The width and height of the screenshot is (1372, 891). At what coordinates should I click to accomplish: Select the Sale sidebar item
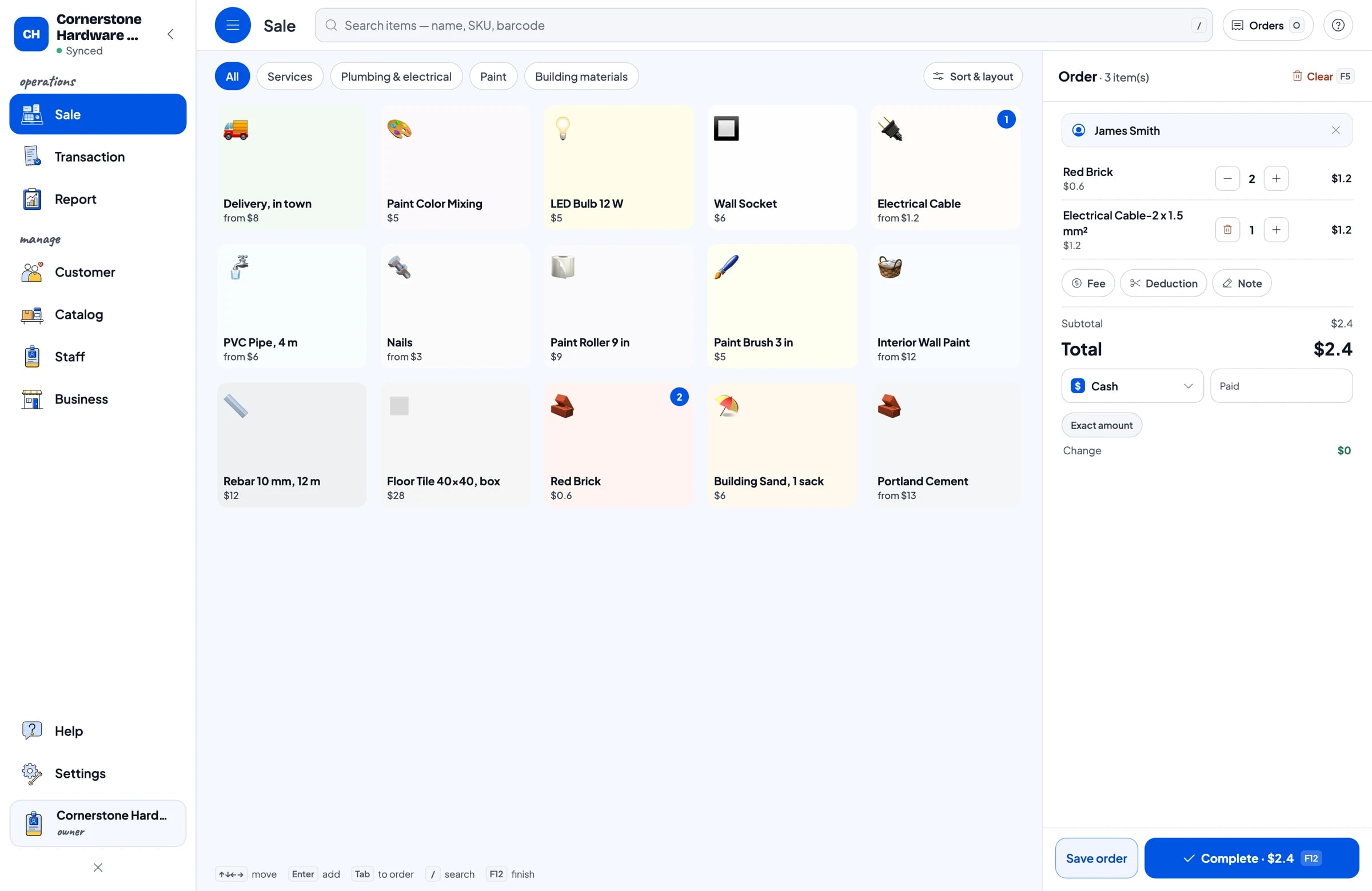click(x=98, y=114)
